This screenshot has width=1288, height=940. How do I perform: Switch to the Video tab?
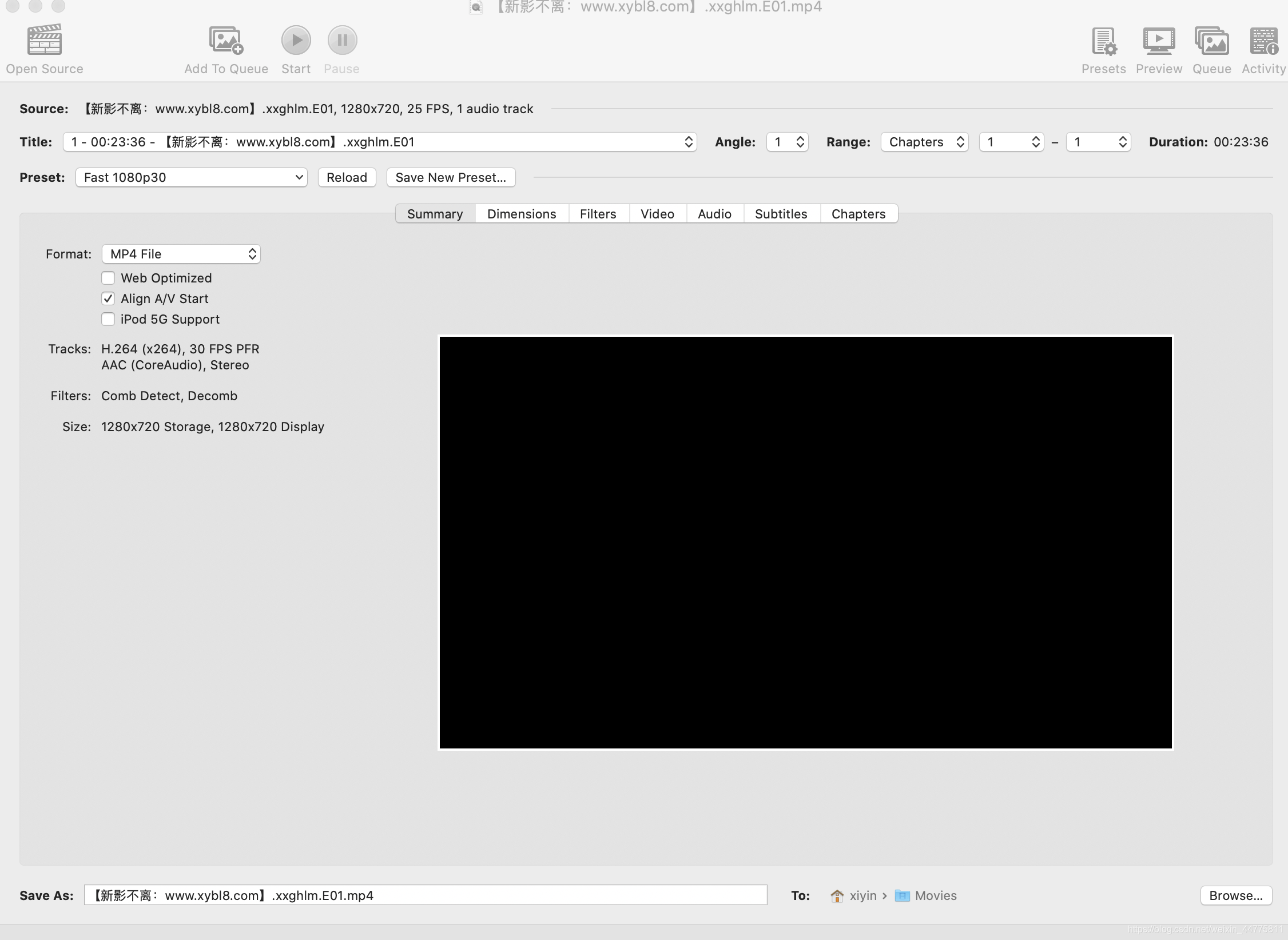657,214
